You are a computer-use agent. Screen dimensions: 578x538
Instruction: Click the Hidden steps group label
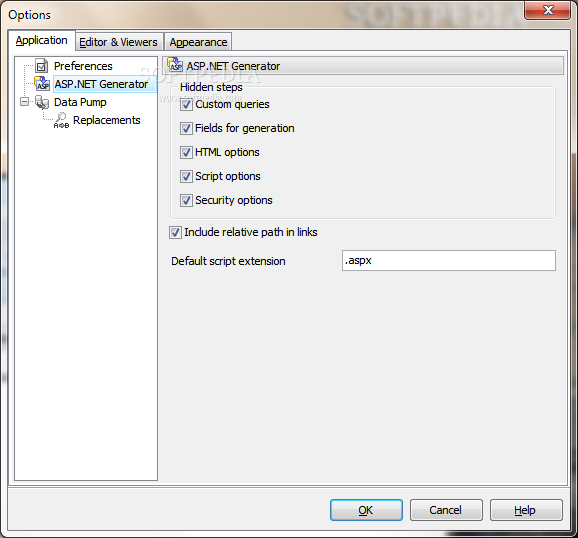coord(211,87)
